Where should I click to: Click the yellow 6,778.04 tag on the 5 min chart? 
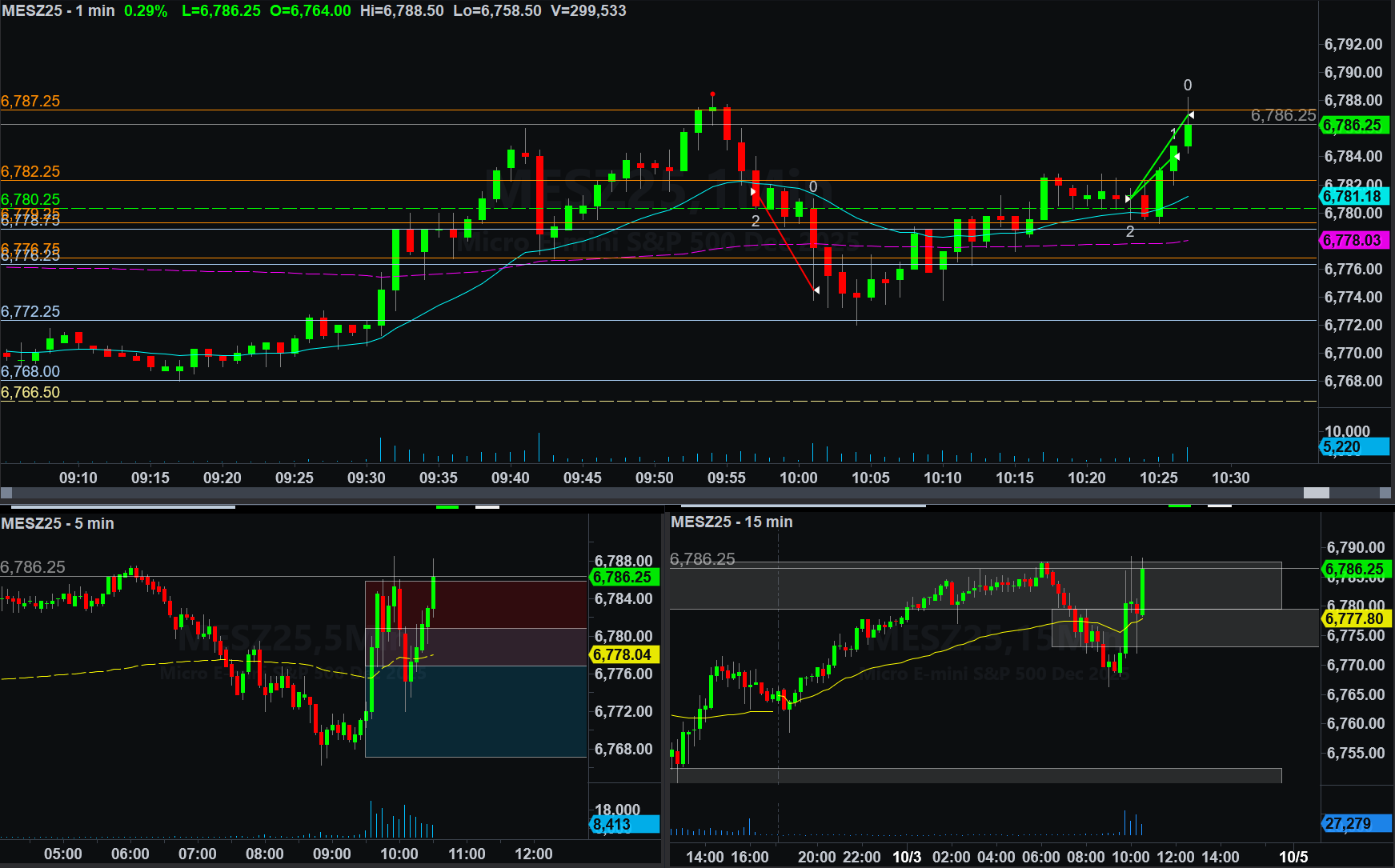coord(623,654)
